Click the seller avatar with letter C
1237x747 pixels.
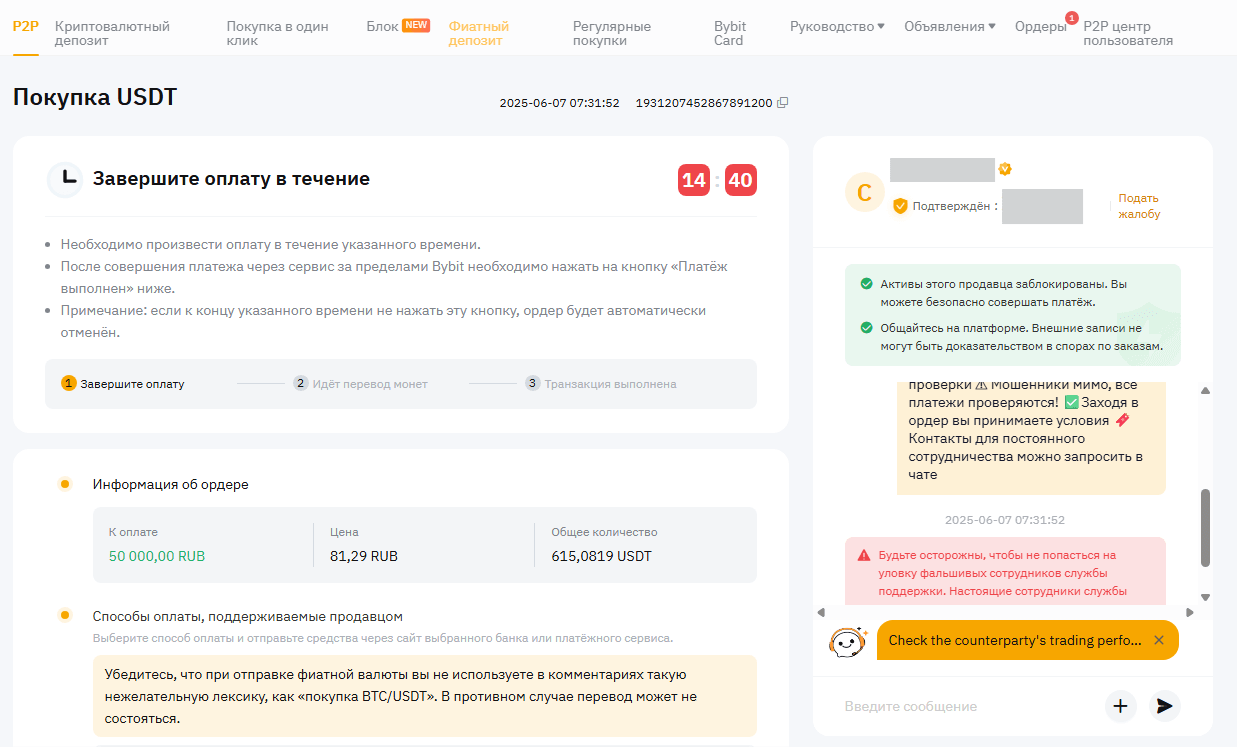point(865,192)
